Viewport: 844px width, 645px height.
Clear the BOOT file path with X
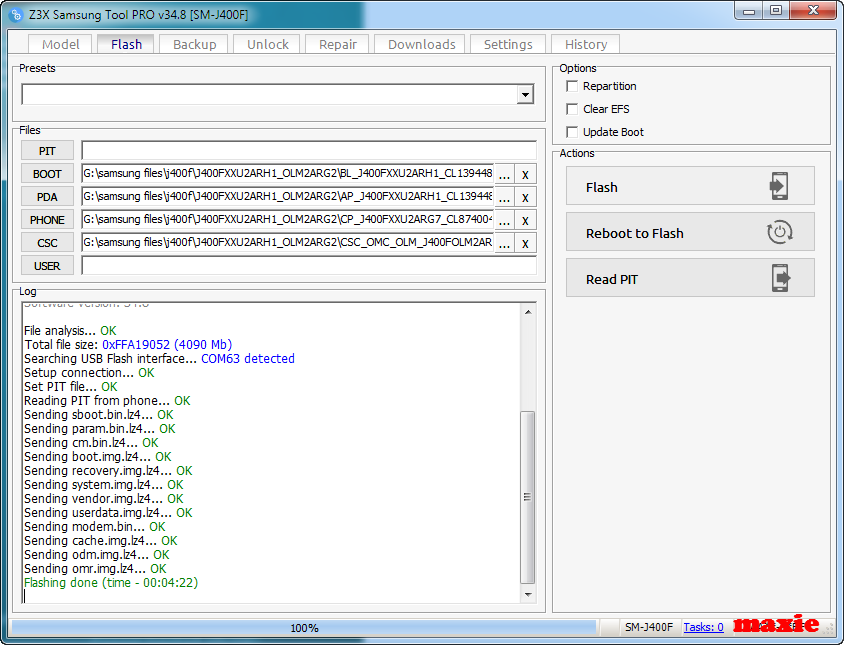coord(525,174)
